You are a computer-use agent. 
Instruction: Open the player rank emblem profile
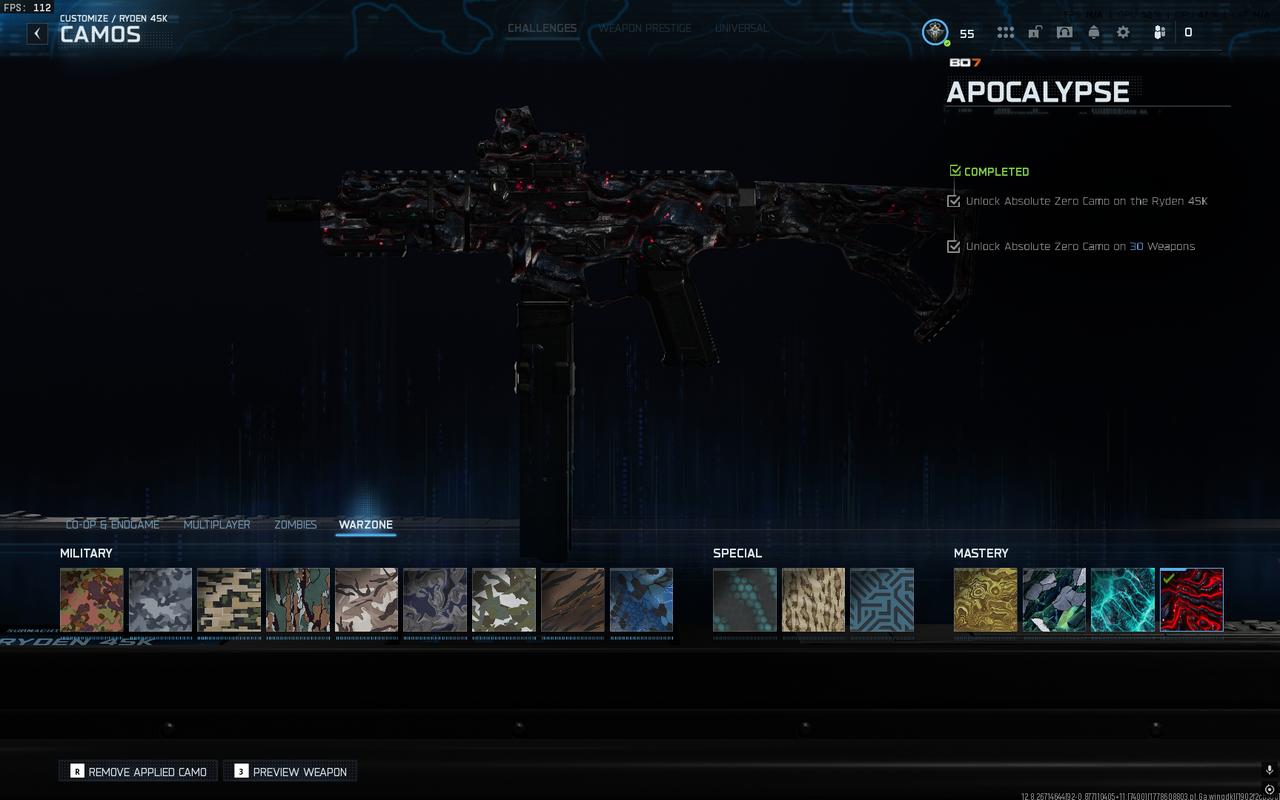click(x=935, y=32)
